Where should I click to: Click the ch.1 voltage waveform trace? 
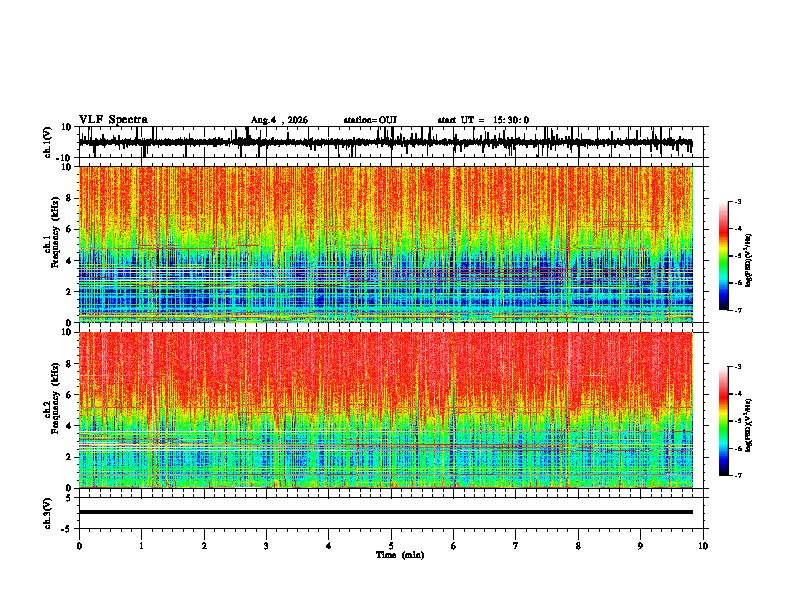pyautogui.click(x=386, y=142)
